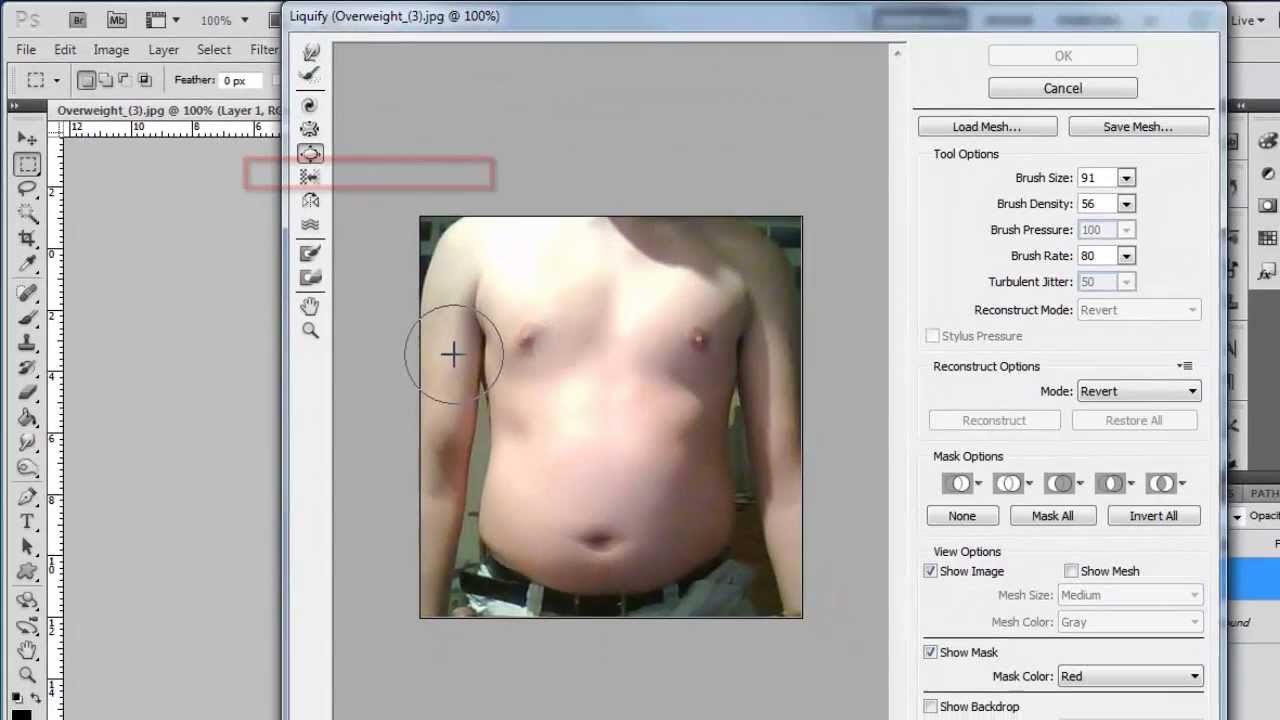
Task: Select the Photoshop Hand tool in main toolbar
Action: [x=27, y=651]
